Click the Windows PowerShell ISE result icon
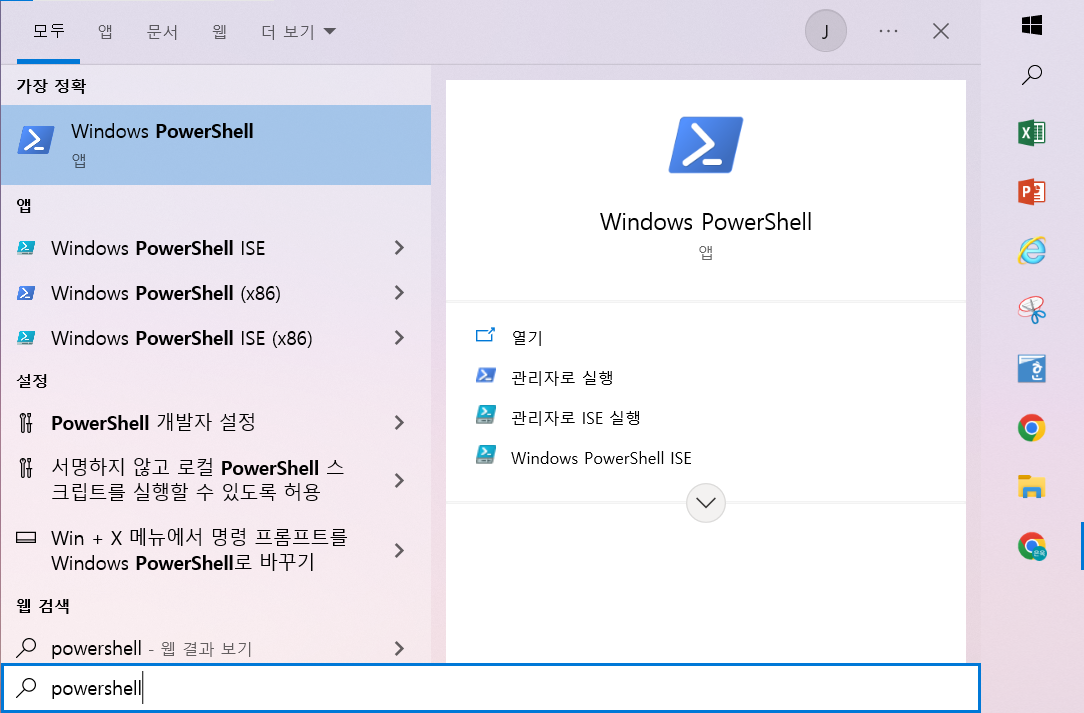The width and height of the screenshot is (1084, 713). tap(26, 248)
